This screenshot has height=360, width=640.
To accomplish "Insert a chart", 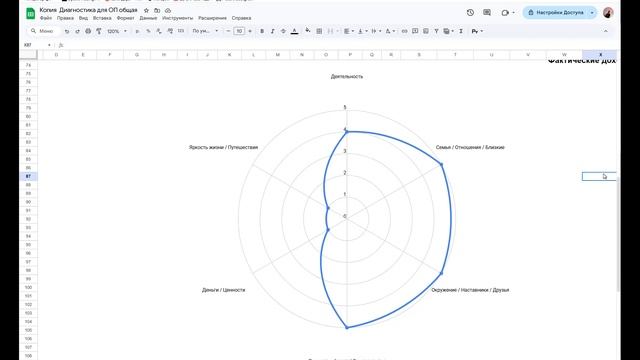I will [425, 31].
